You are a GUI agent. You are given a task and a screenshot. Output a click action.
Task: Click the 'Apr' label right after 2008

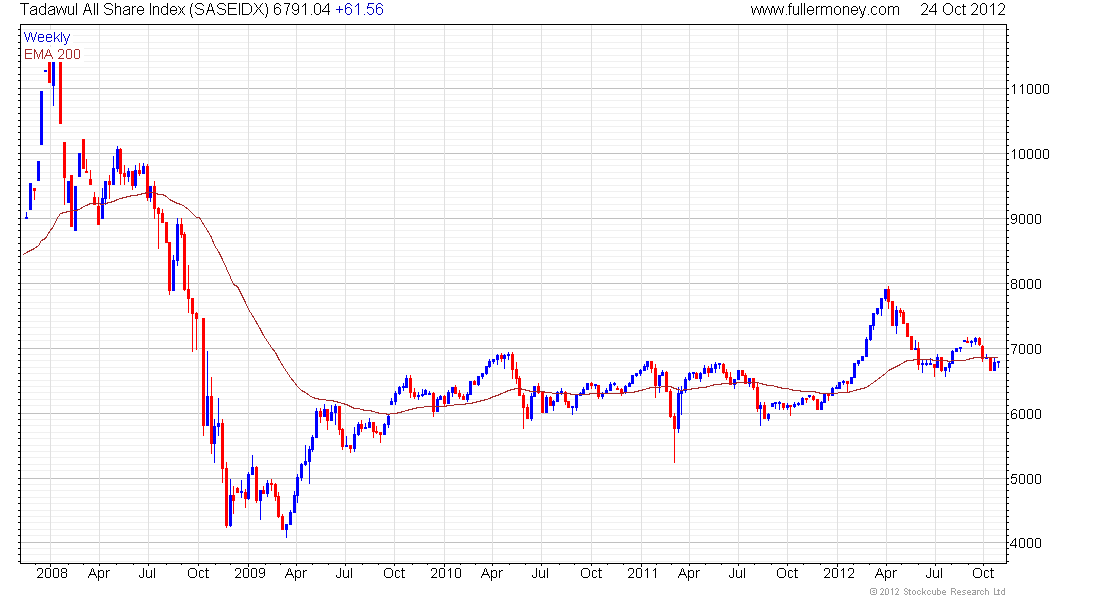(x=99, y=574)
